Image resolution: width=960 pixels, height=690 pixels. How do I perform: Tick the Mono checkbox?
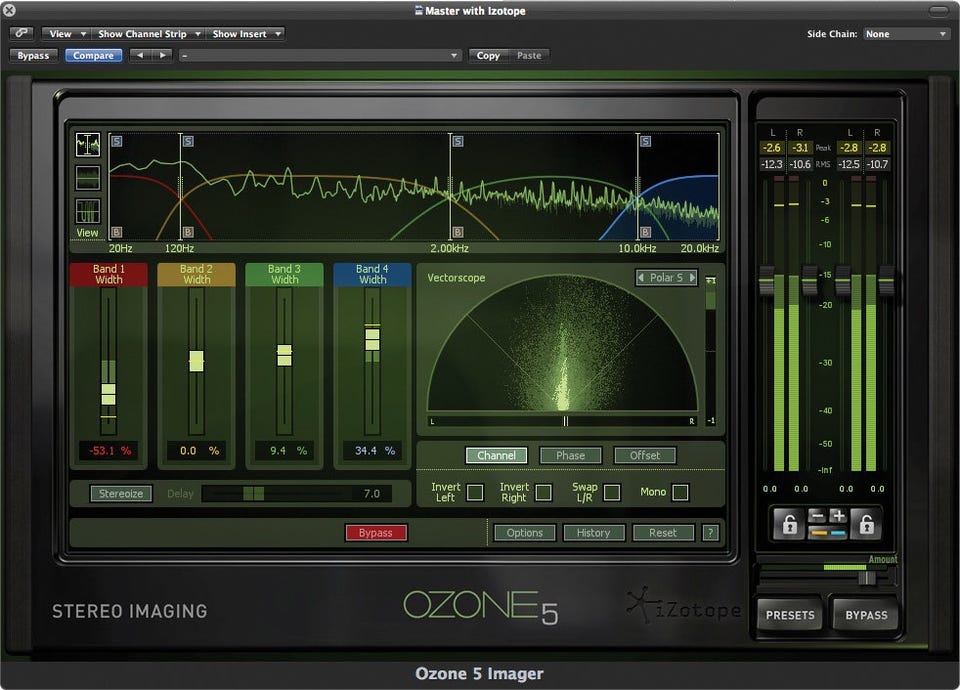[680, 492]
